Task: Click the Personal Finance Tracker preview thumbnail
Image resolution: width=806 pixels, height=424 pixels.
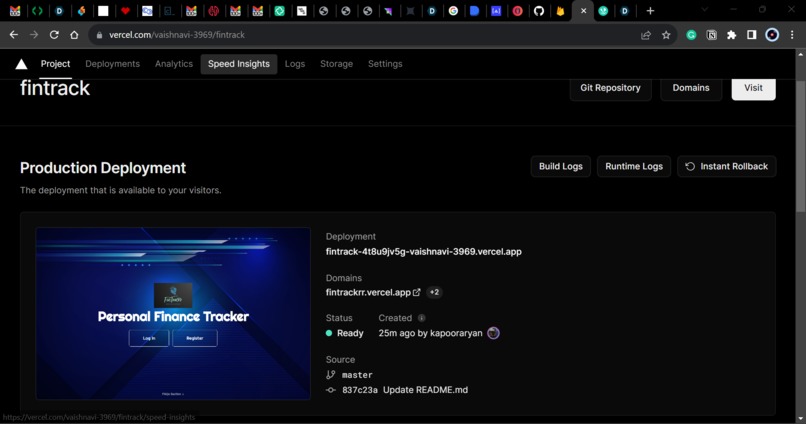Action: [x=173, y=314]
